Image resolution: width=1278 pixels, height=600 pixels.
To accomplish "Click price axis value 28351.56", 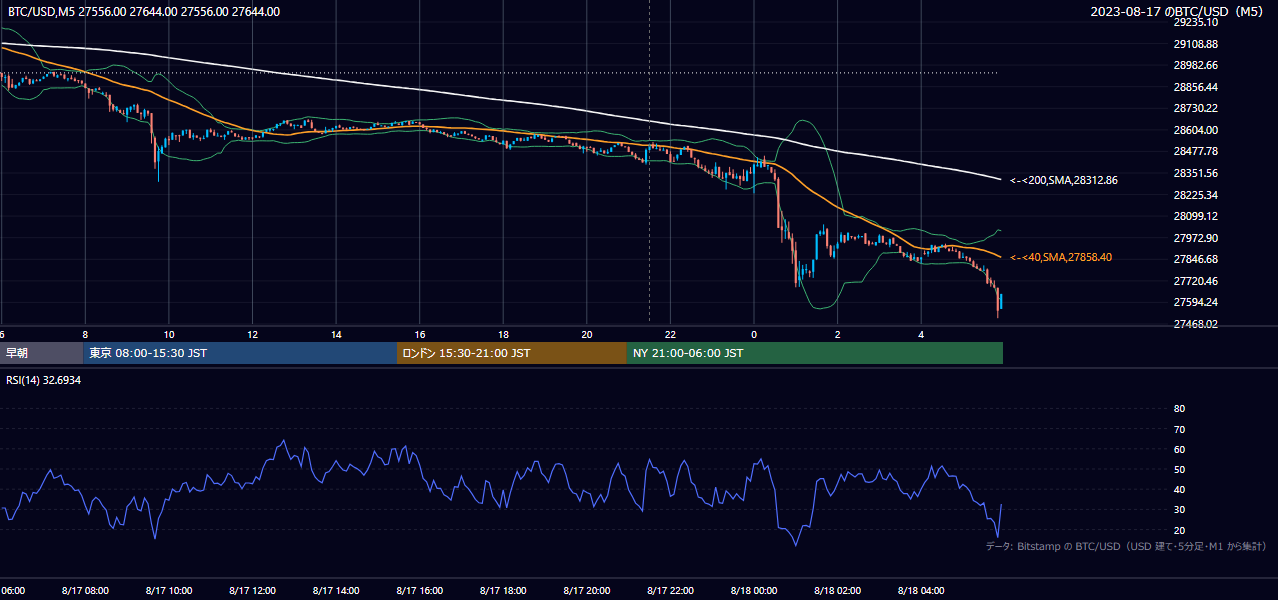I will click(1195, 173).
